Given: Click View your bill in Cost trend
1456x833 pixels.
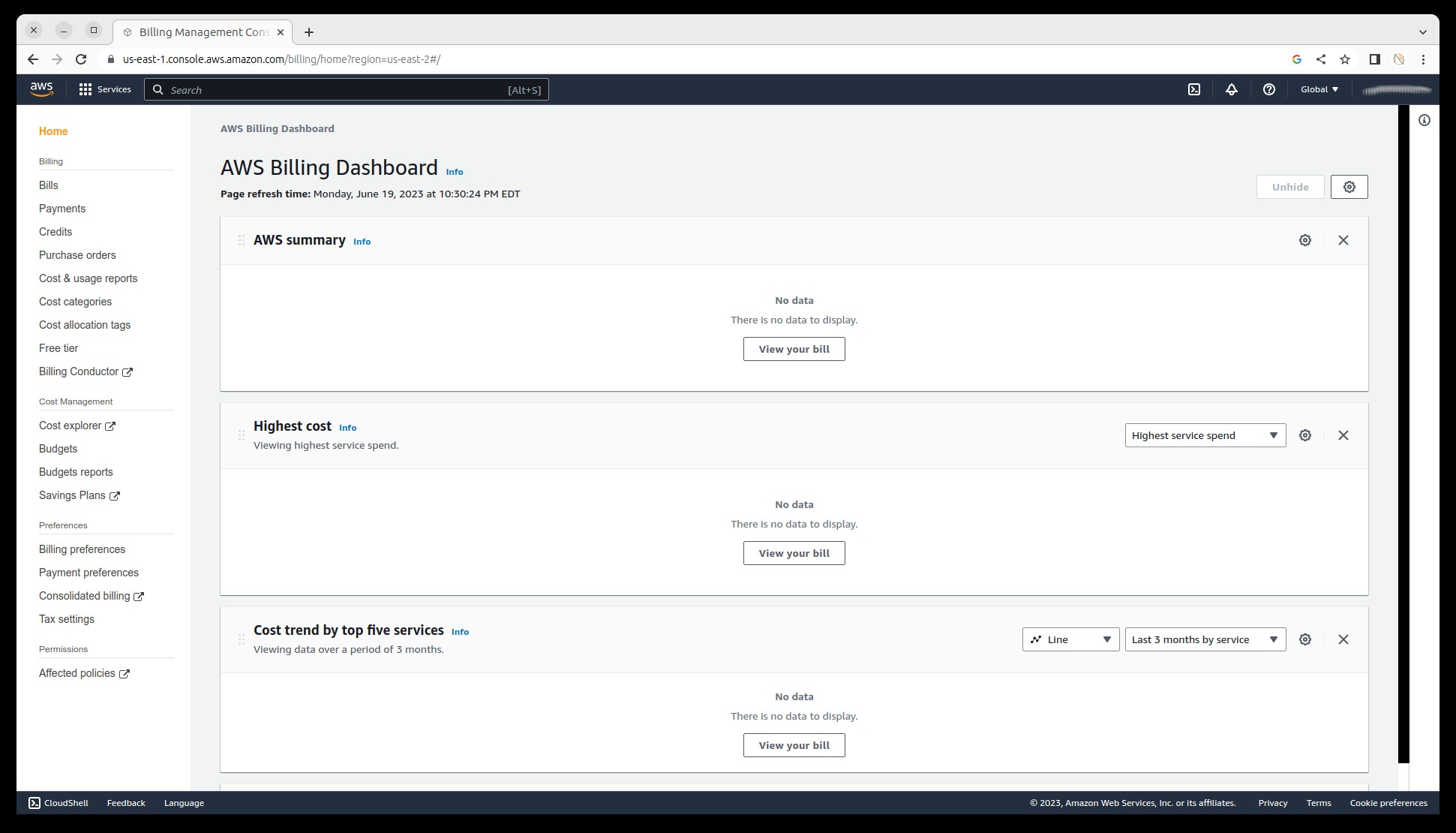Looking at the screenshot, I should [794, 745].
